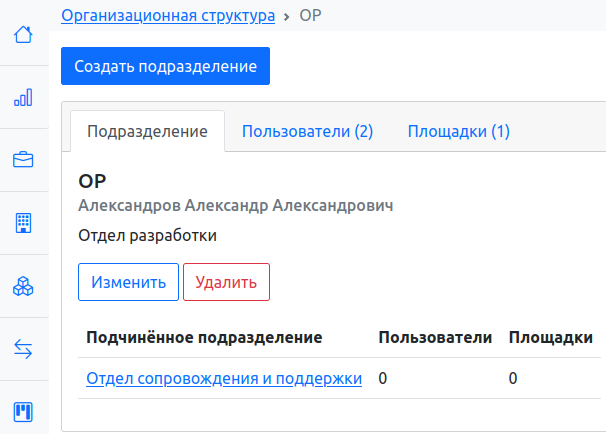The height and width of the screenshot is (434, 606).
Task: Select the Площадки (1) tab
Action: 458,131
